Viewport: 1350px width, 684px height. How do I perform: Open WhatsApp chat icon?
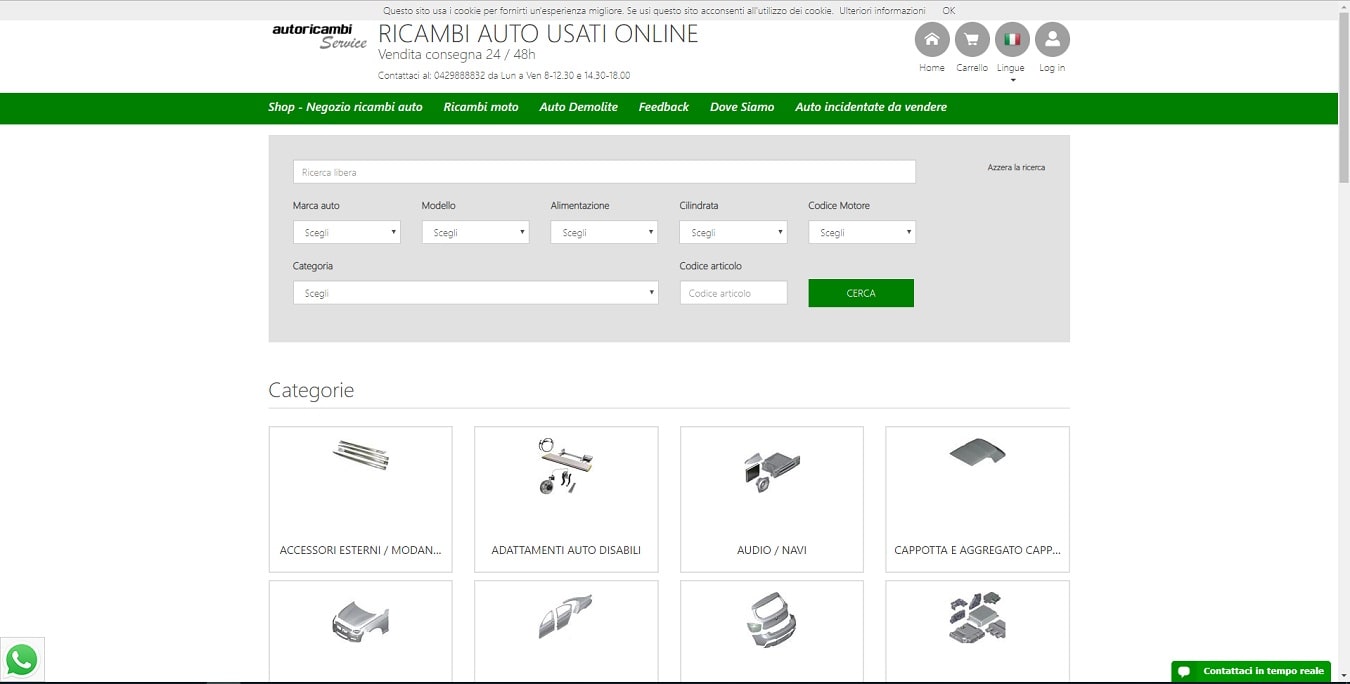coord(22,660)
